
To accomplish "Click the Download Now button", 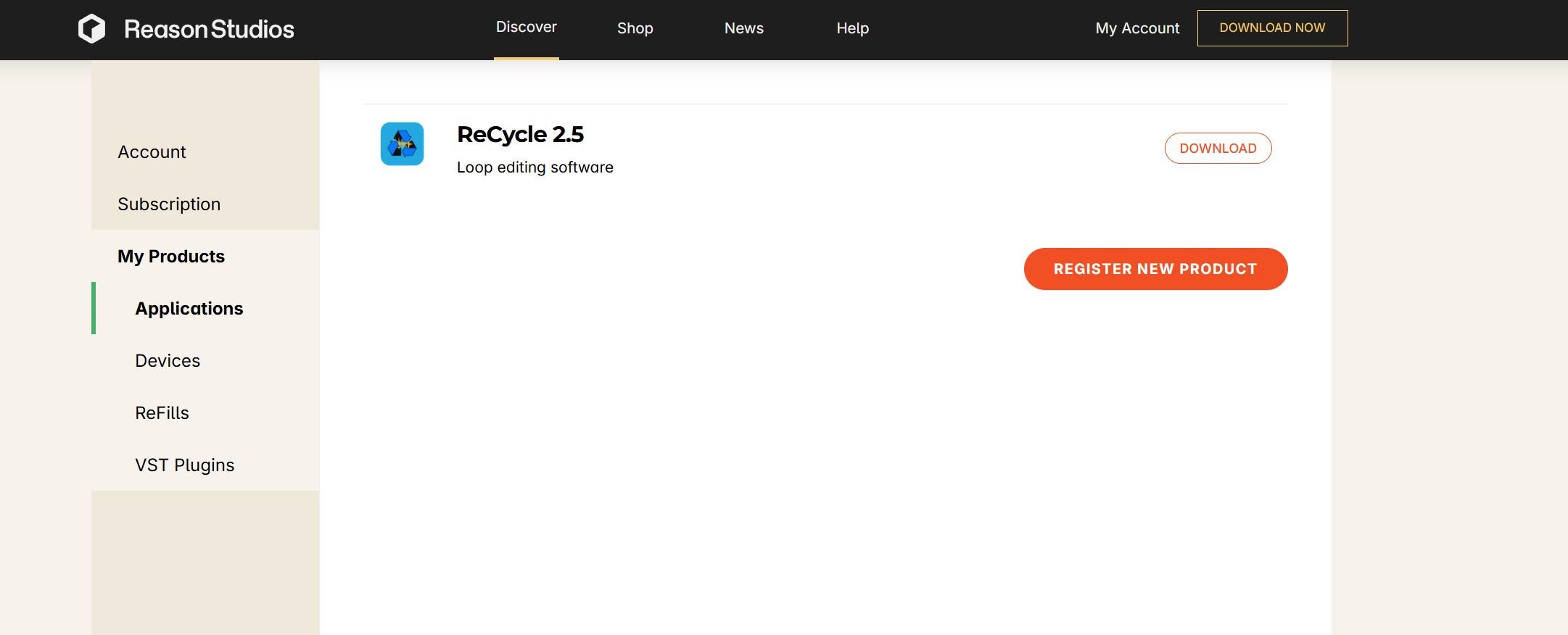I will [1273, 28].
